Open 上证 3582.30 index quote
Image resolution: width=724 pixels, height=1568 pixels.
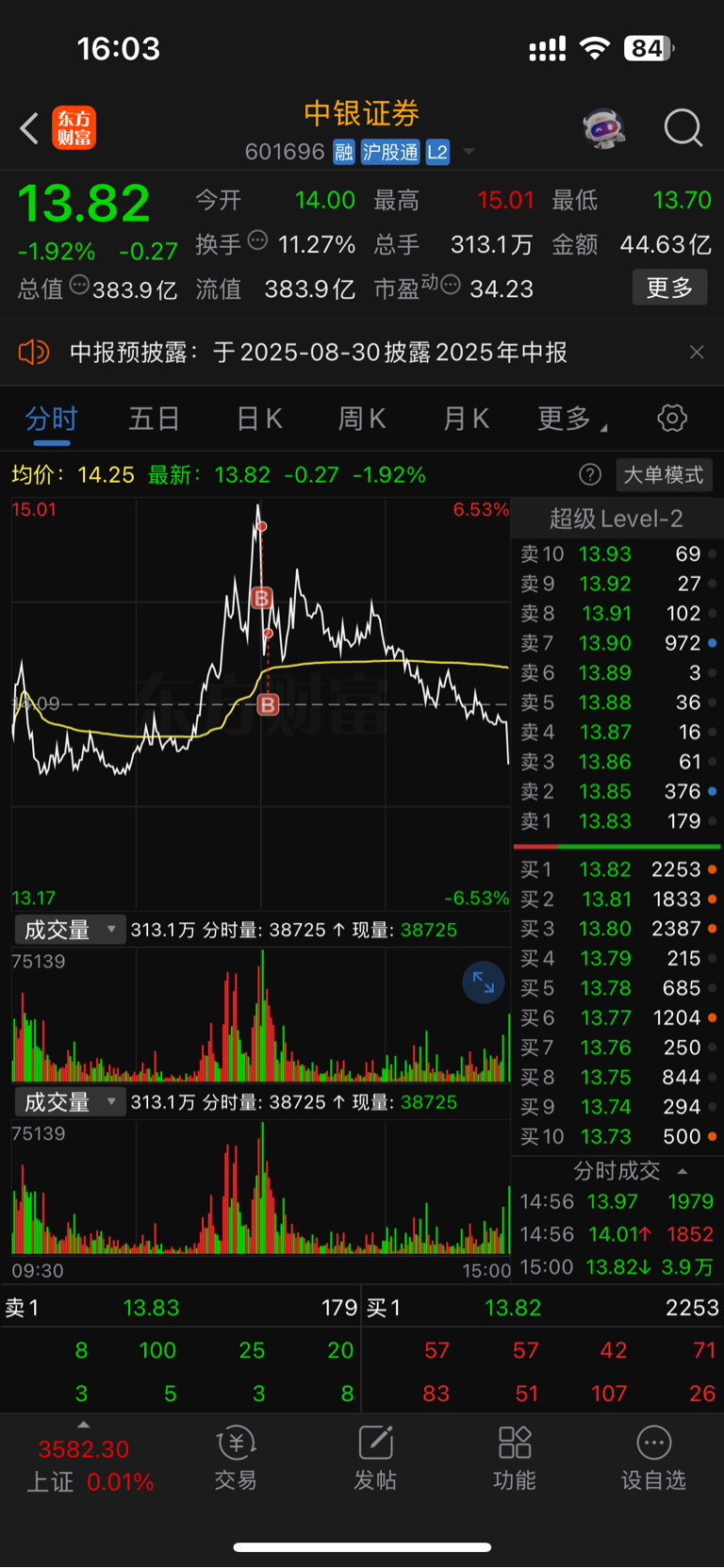[90, 1465]
